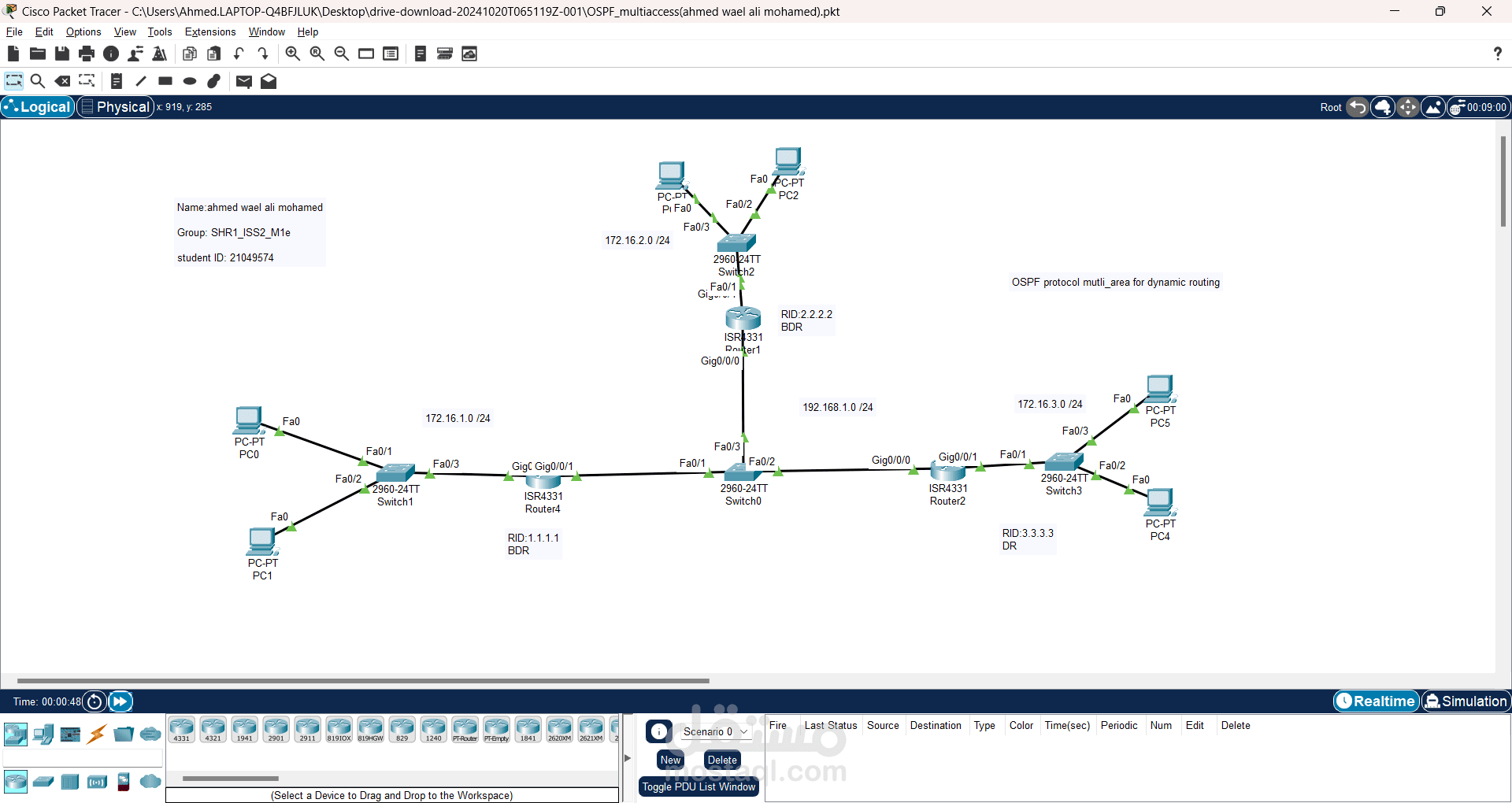The width and height of the screenshot is (1512, 803).
Task: Pick the Draw Freeform tool
Action: [x=214, y=81]
